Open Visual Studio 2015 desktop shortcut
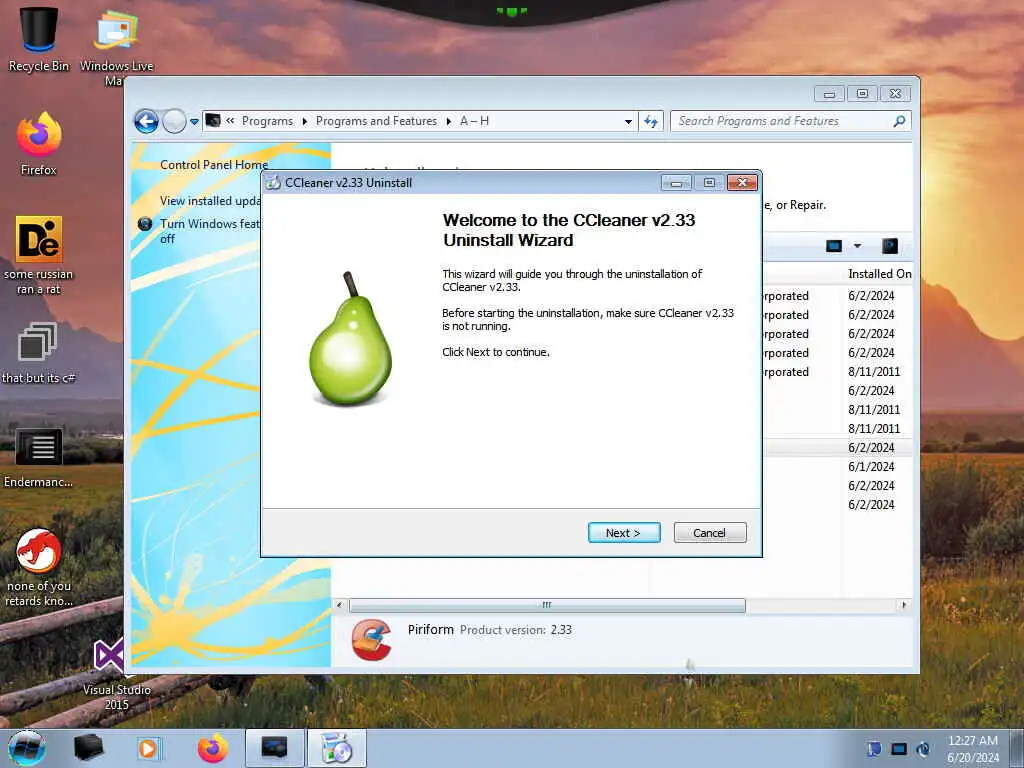 pyautogui.click(x=116, y=673)
